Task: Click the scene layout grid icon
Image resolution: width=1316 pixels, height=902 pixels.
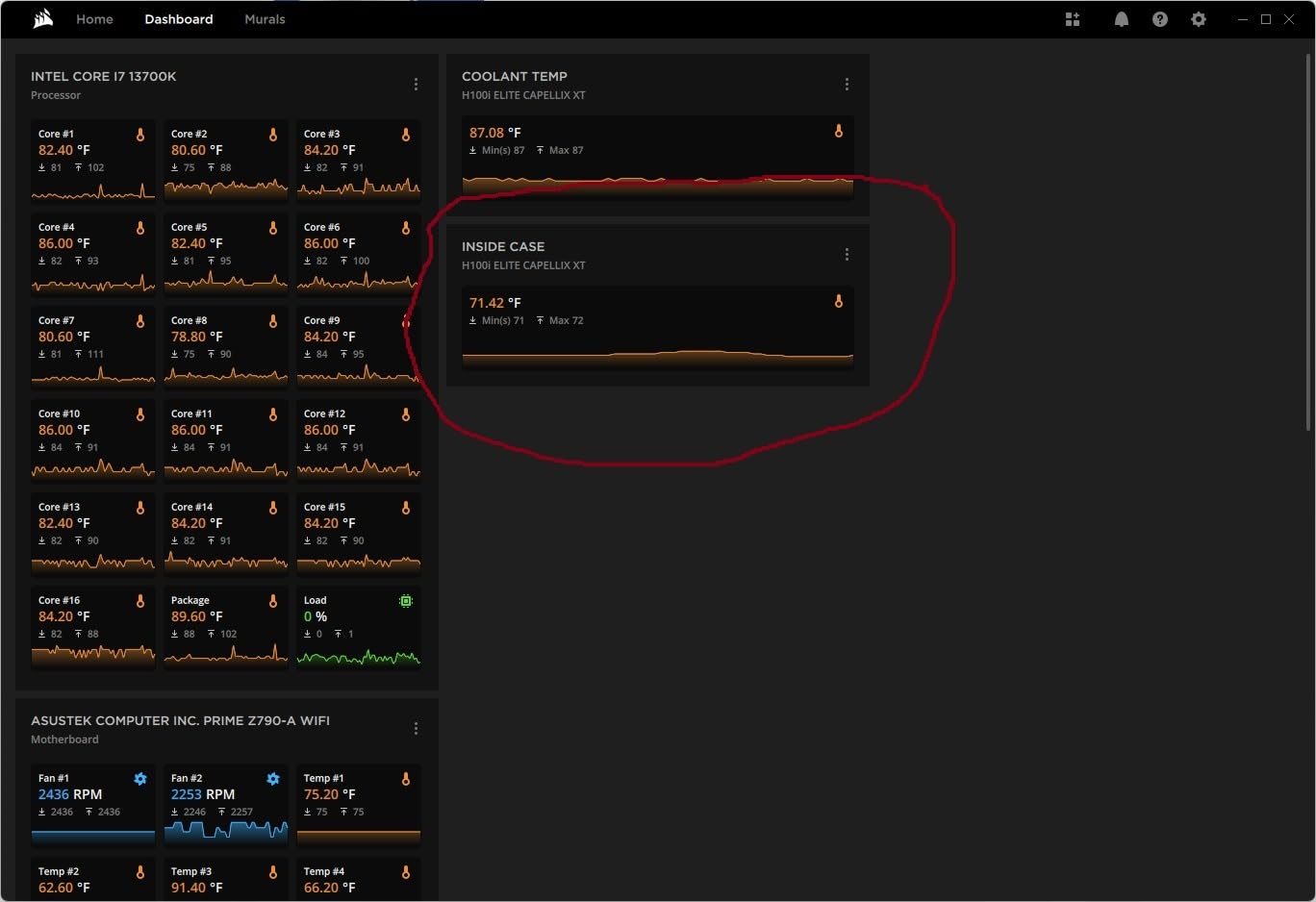Action: 1072,19
